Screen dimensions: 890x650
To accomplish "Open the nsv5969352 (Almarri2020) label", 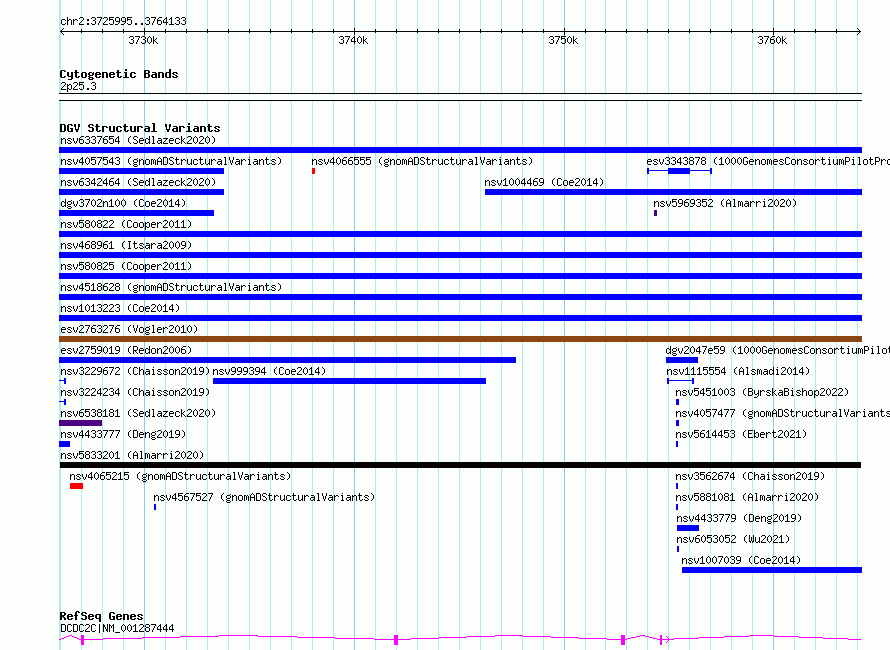I will (725, 203).
